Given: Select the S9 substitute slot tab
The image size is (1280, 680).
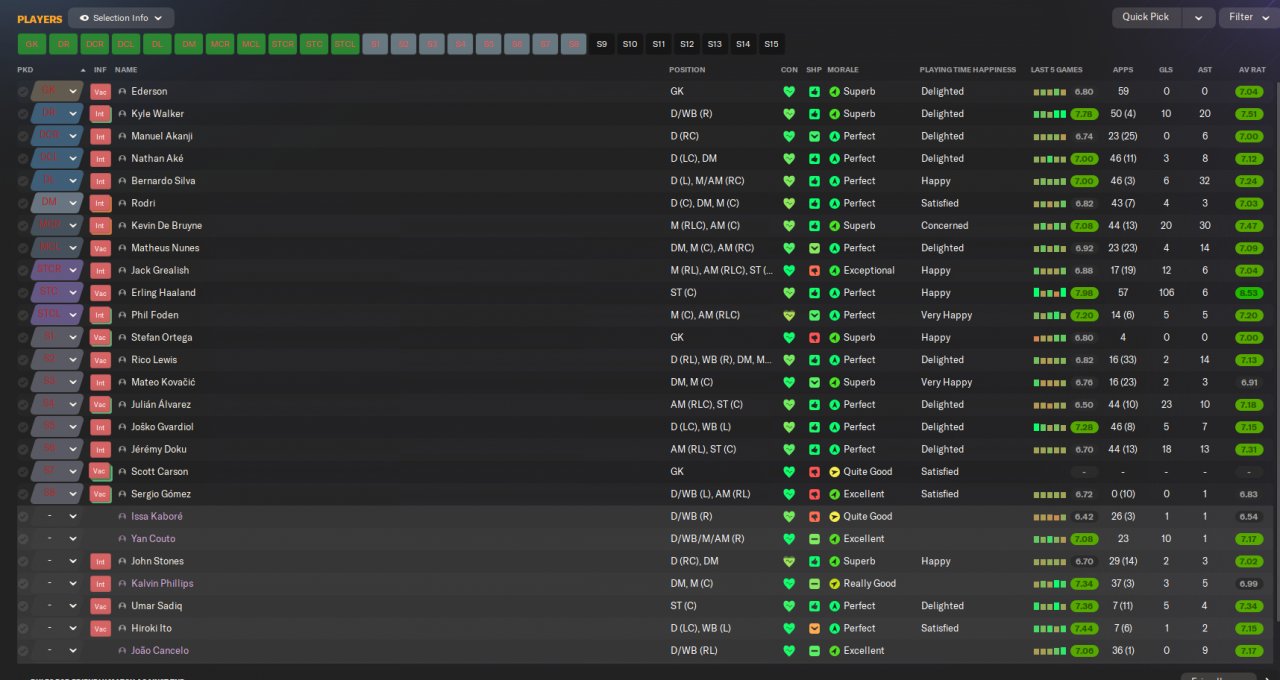Looking at the screenshot, I should pos(602,44).
